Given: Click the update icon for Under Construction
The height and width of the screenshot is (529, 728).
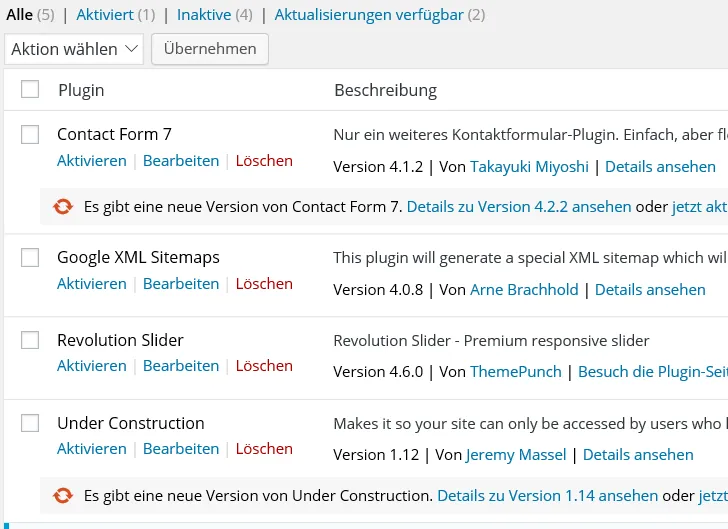Looking at the screenshot, I should pos(63,496).
